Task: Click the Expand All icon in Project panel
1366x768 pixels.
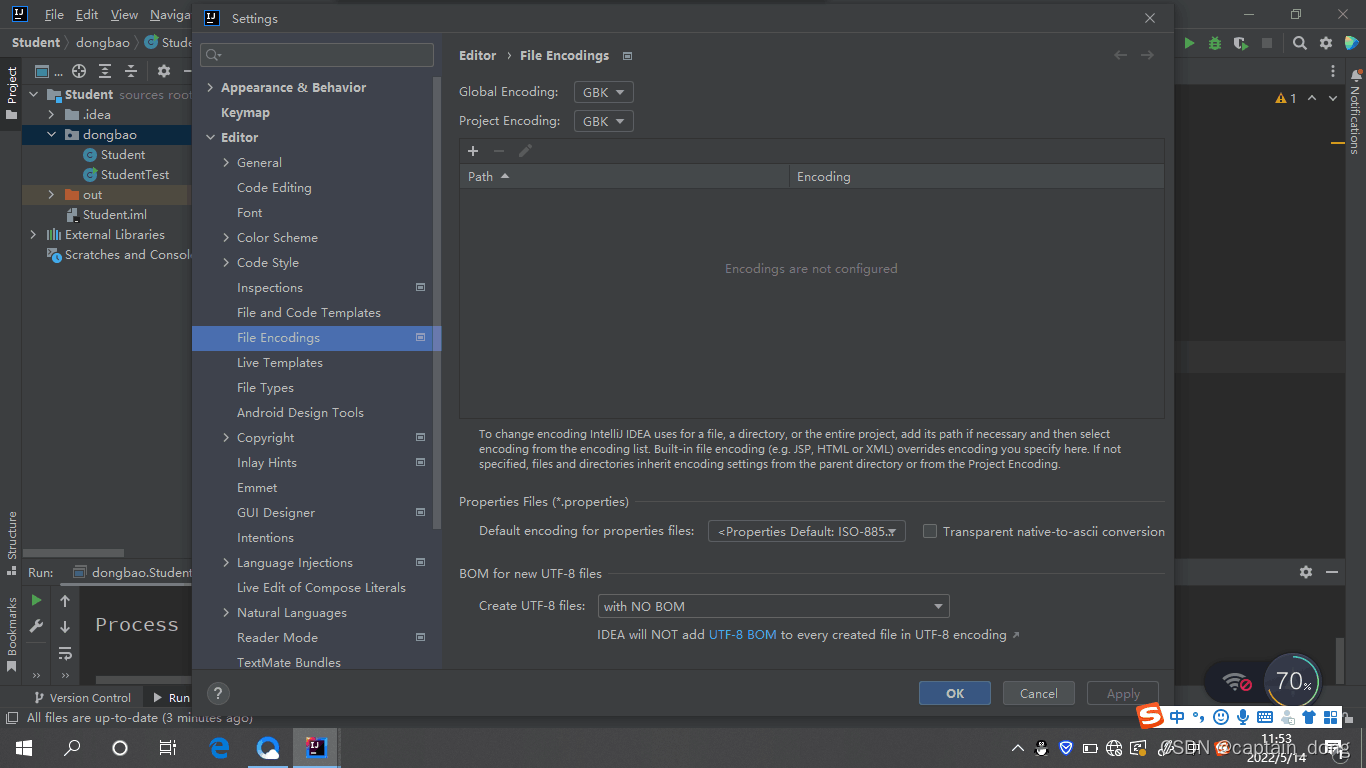Action: point(105,71)
